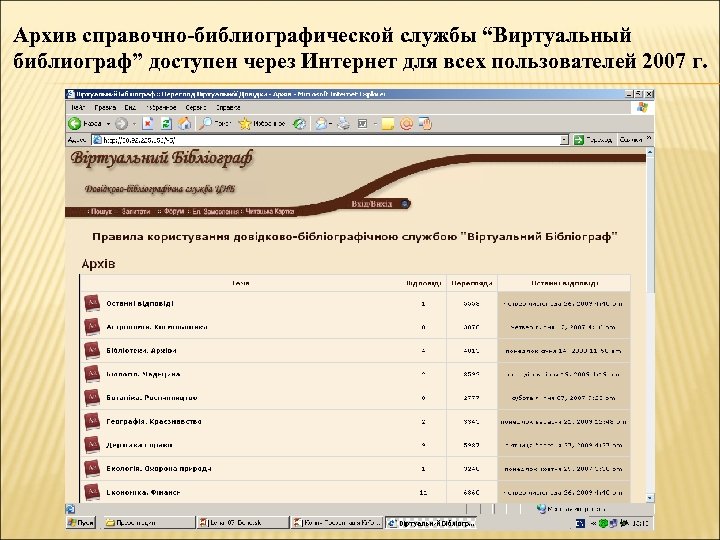Image resolution: width=720 pixels, height=540 pixels.
Task: Open the Запитати navigation link
Action: pyautogui.click(x=135, y=211)
